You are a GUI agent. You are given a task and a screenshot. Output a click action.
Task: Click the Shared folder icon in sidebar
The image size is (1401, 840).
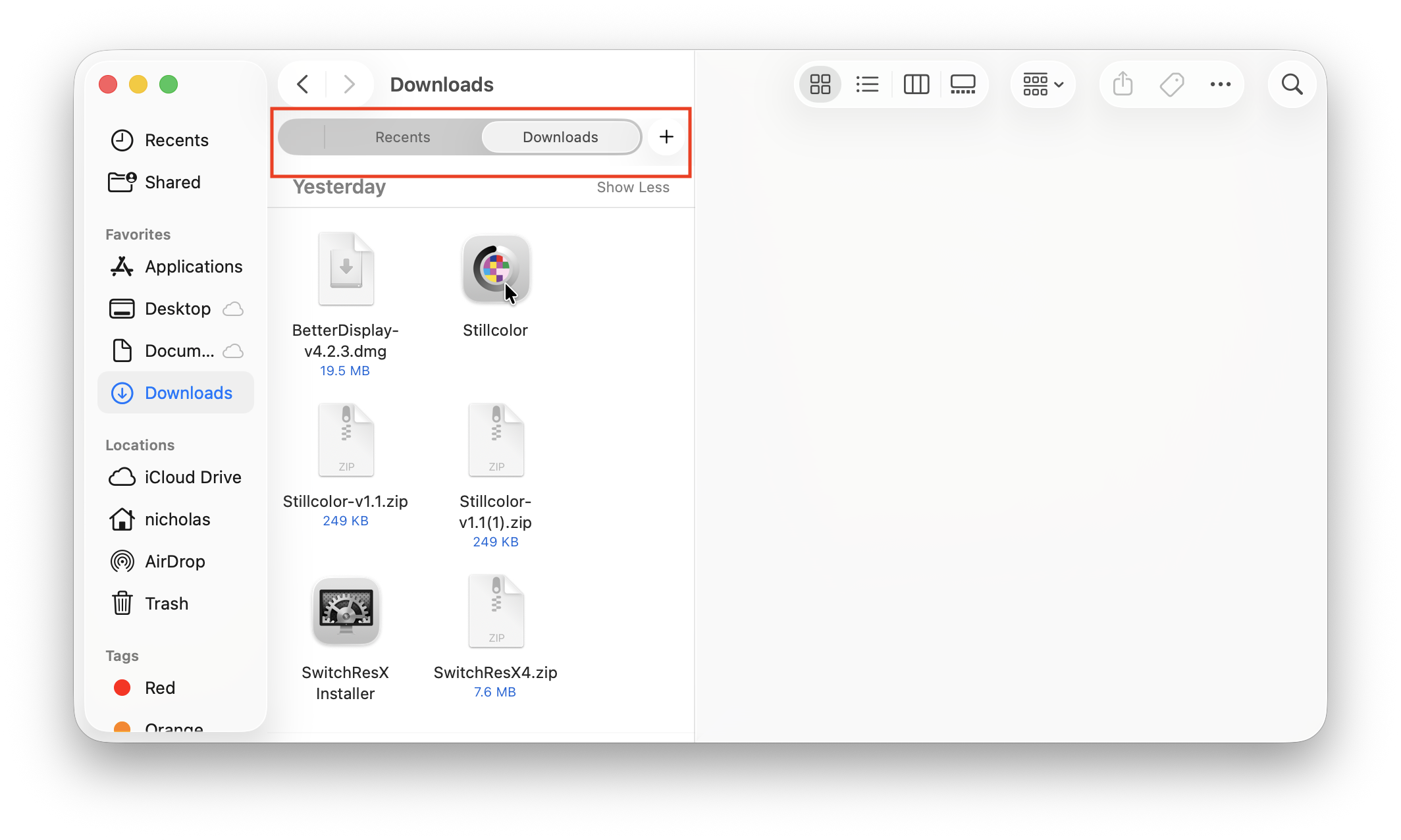pyautogui.click(x=122, y=182)
